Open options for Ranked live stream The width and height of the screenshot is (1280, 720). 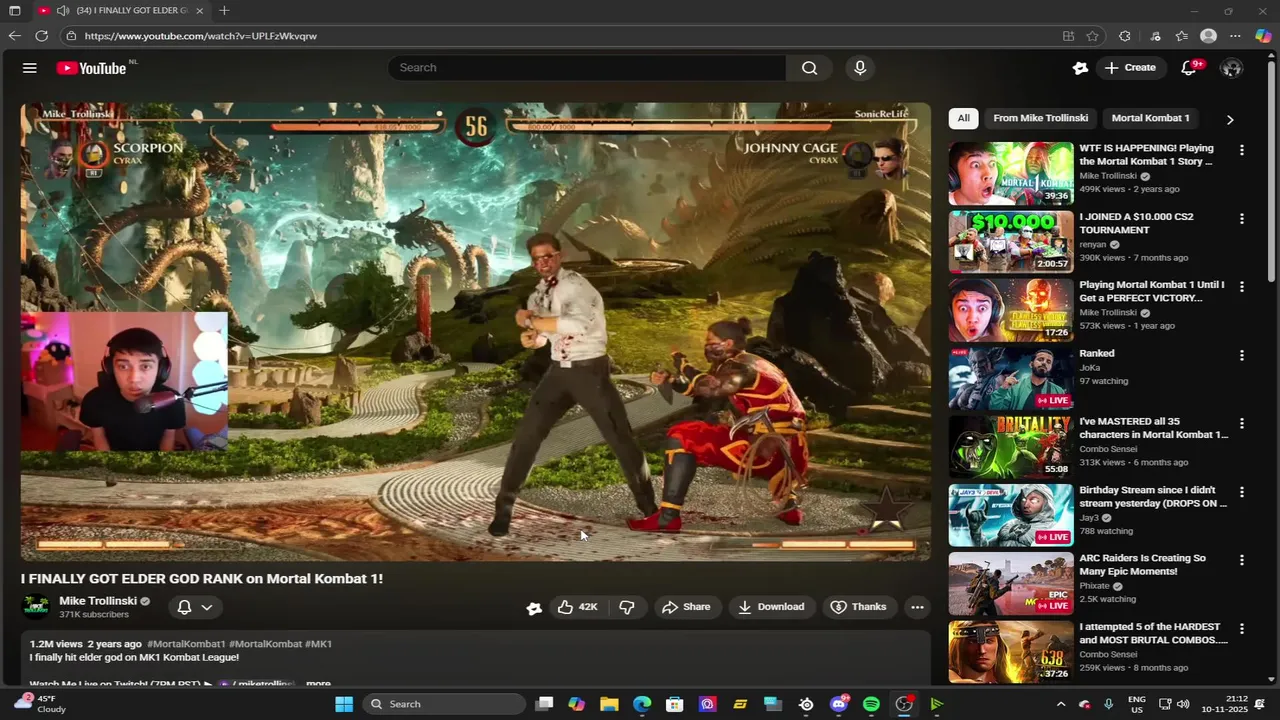(1241, 355)
